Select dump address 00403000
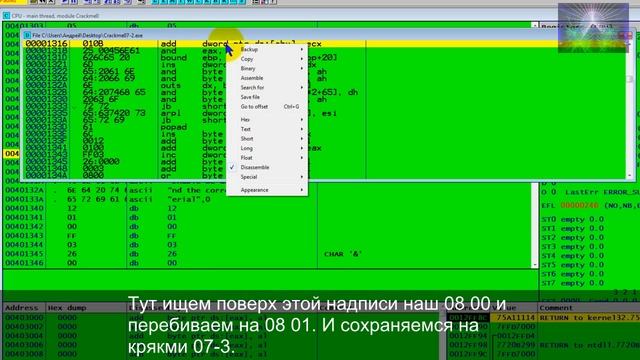 [x=24, y=317]
